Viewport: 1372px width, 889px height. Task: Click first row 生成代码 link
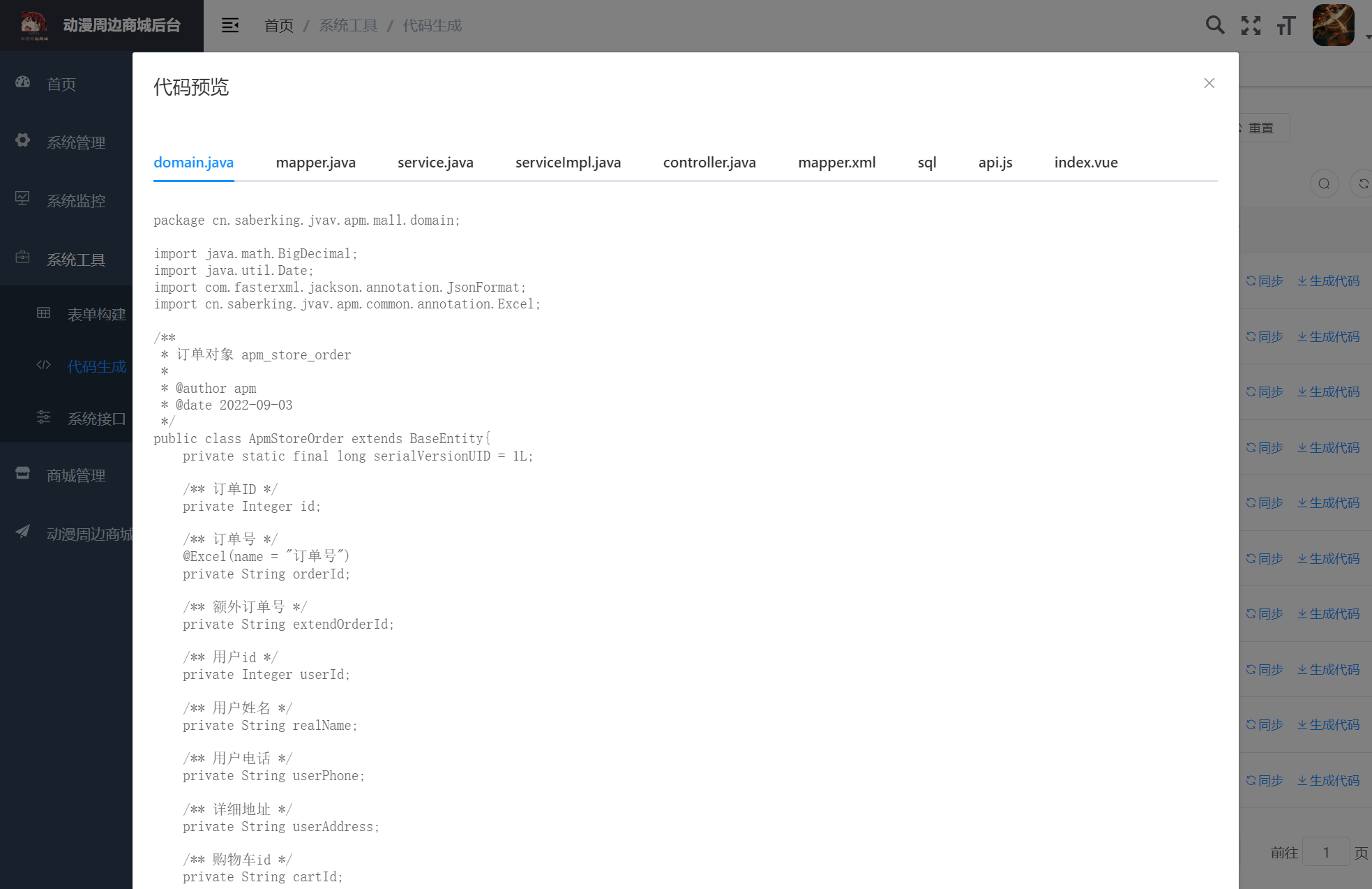(1329, 281)
